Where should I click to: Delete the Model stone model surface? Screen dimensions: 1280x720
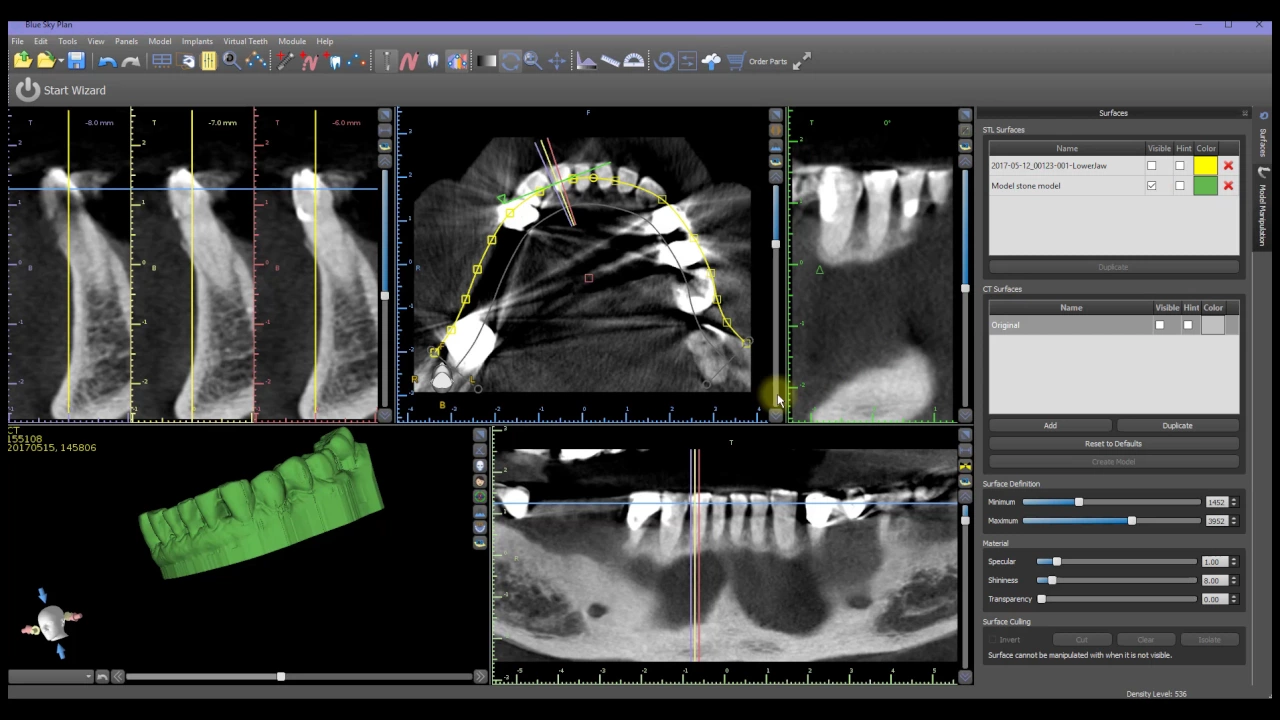pyautogui.click(x=1228, y=186)
